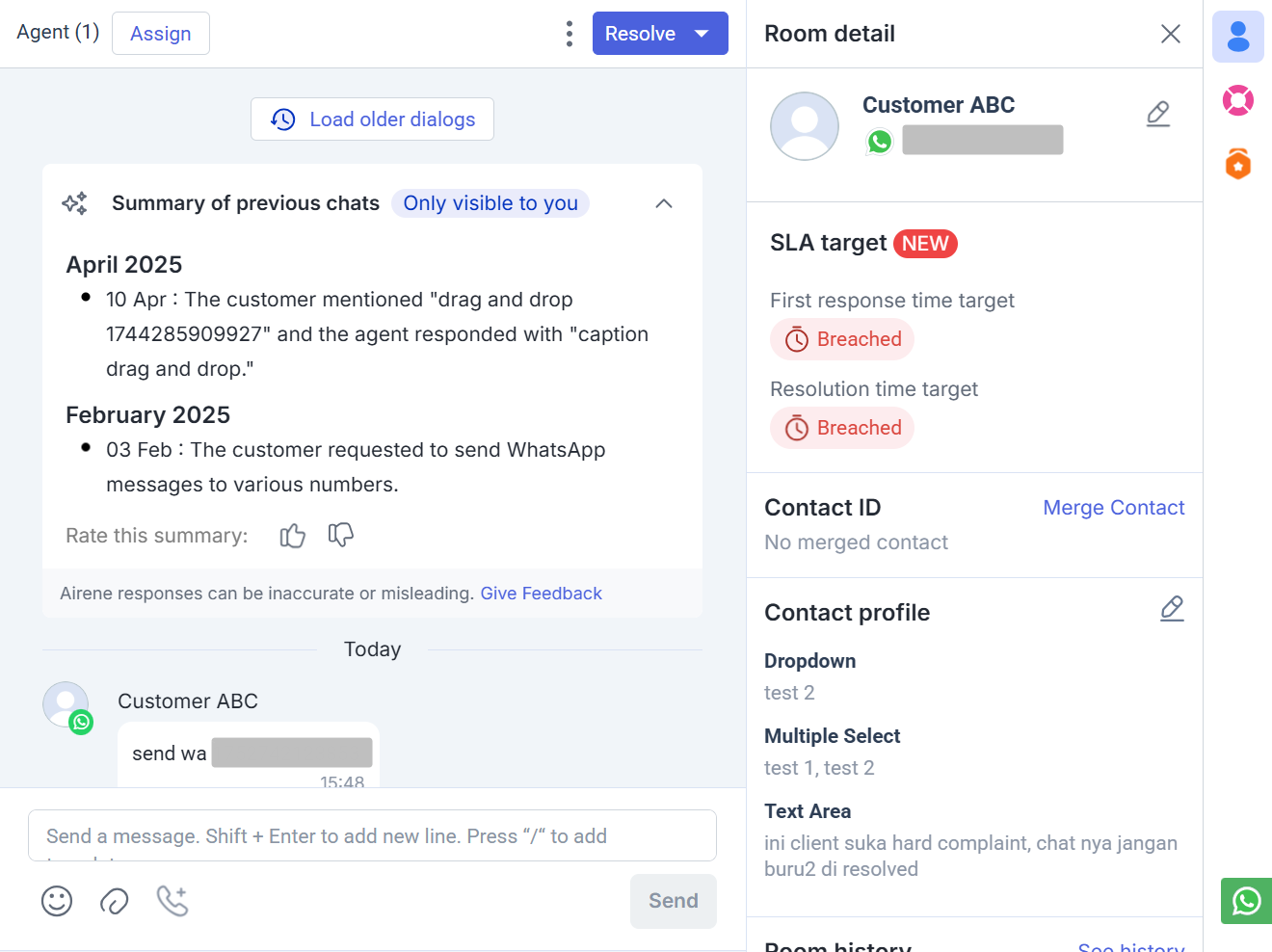Open the three-dot more options menu
Screen dimensions: 1272x952
570,34
